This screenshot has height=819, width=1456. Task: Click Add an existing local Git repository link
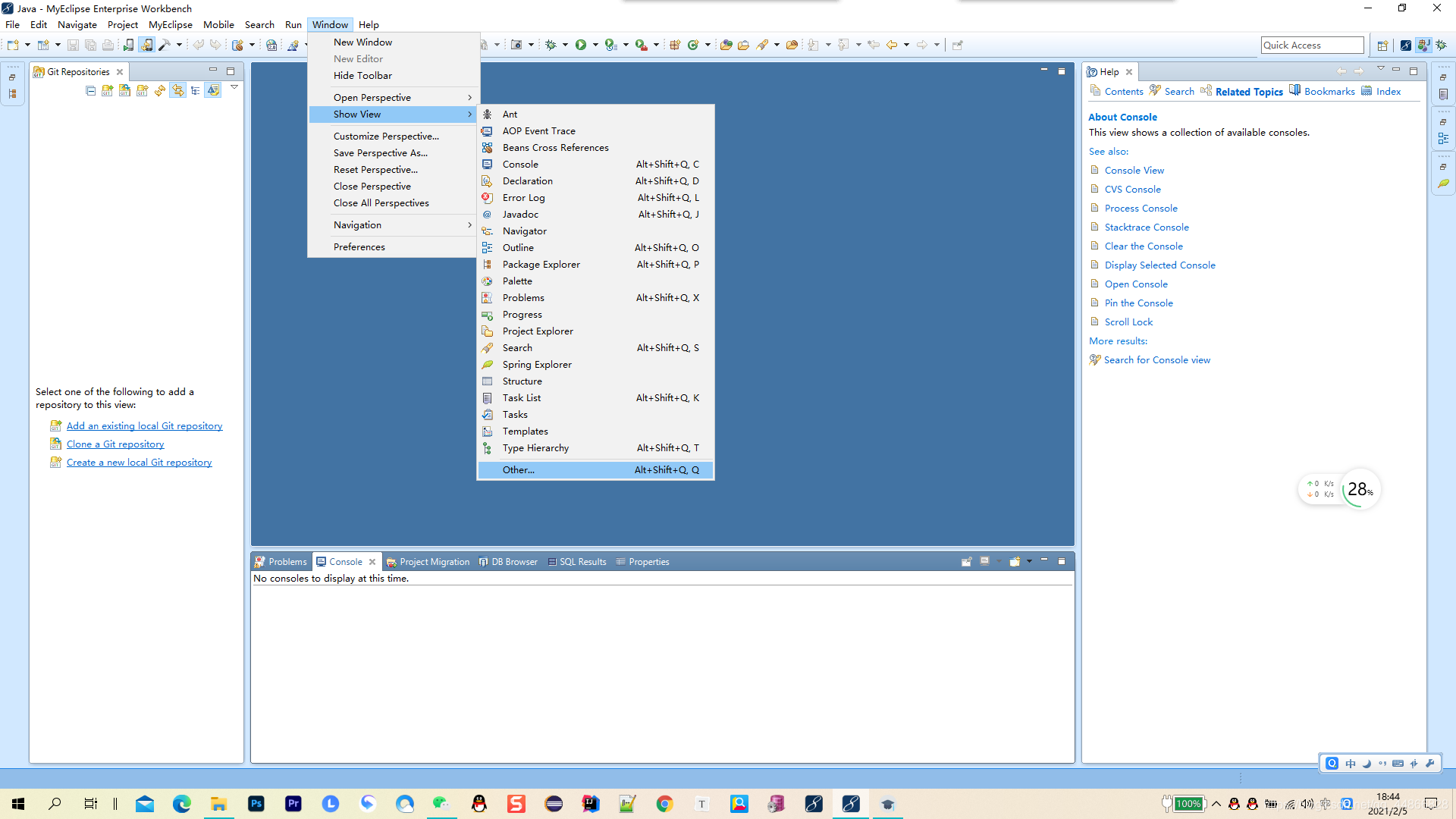(x=144, y=426)
